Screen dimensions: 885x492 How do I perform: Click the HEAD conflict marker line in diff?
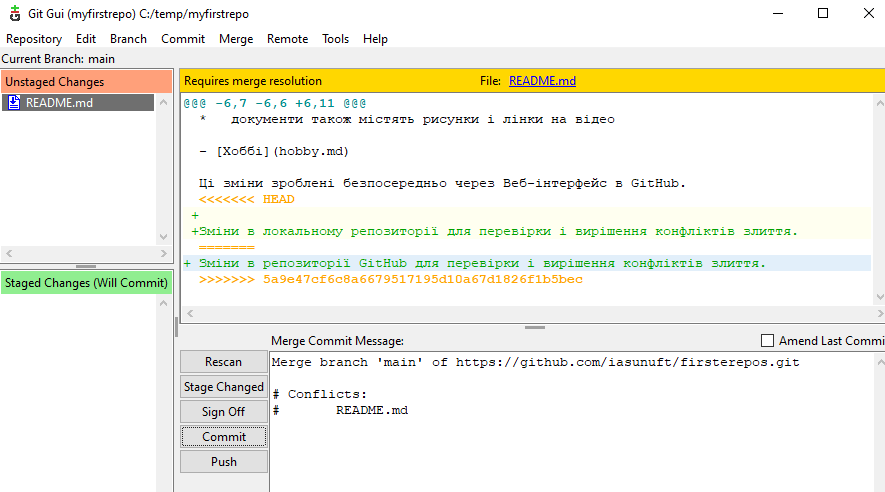click(247, 199)
